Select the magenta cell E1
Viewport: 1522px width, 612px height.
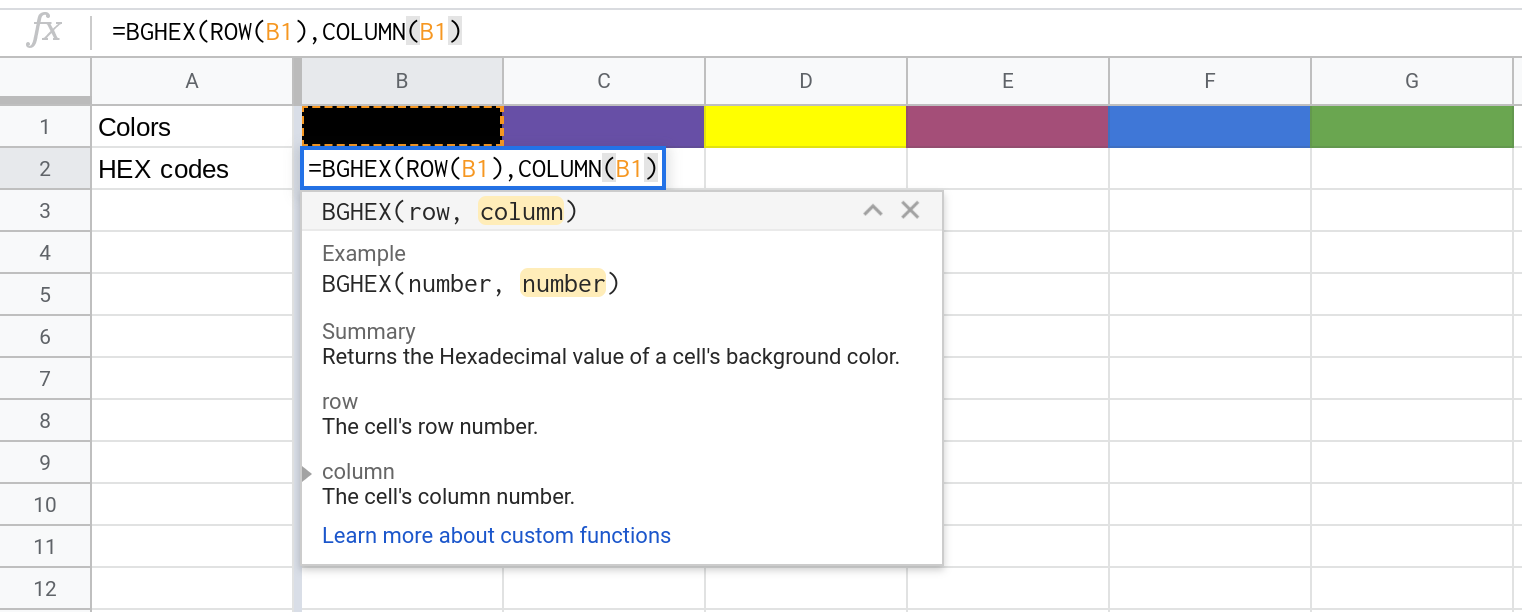click(1008, 127)
